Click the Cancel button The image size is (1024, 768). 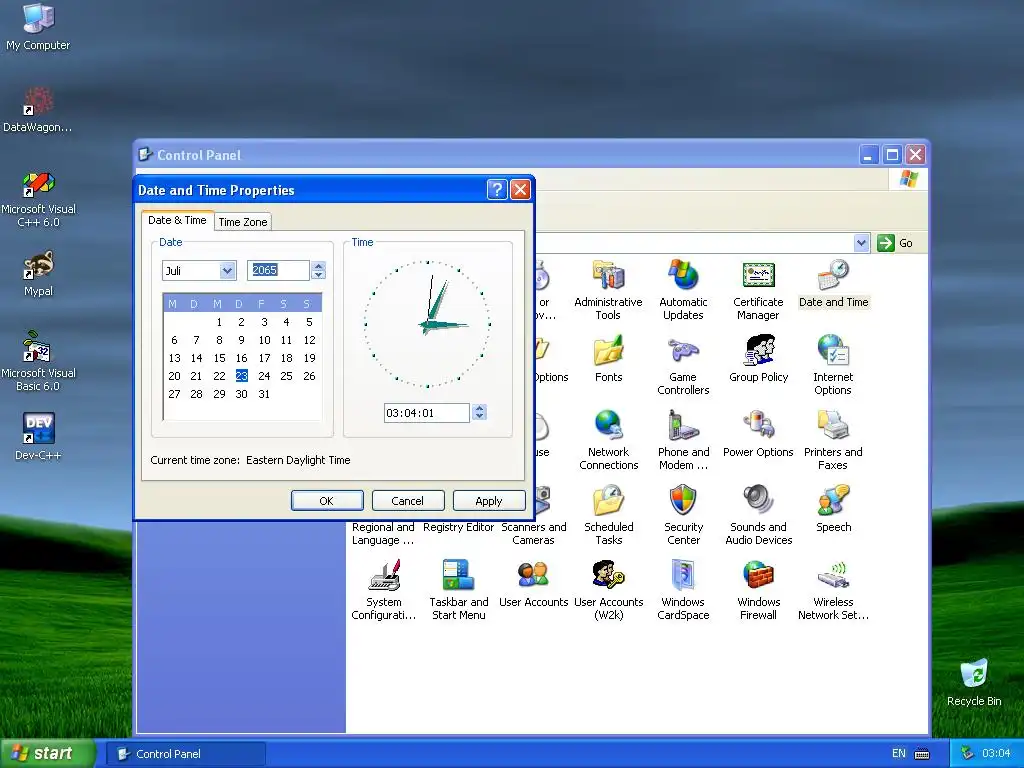click(408, 501)
